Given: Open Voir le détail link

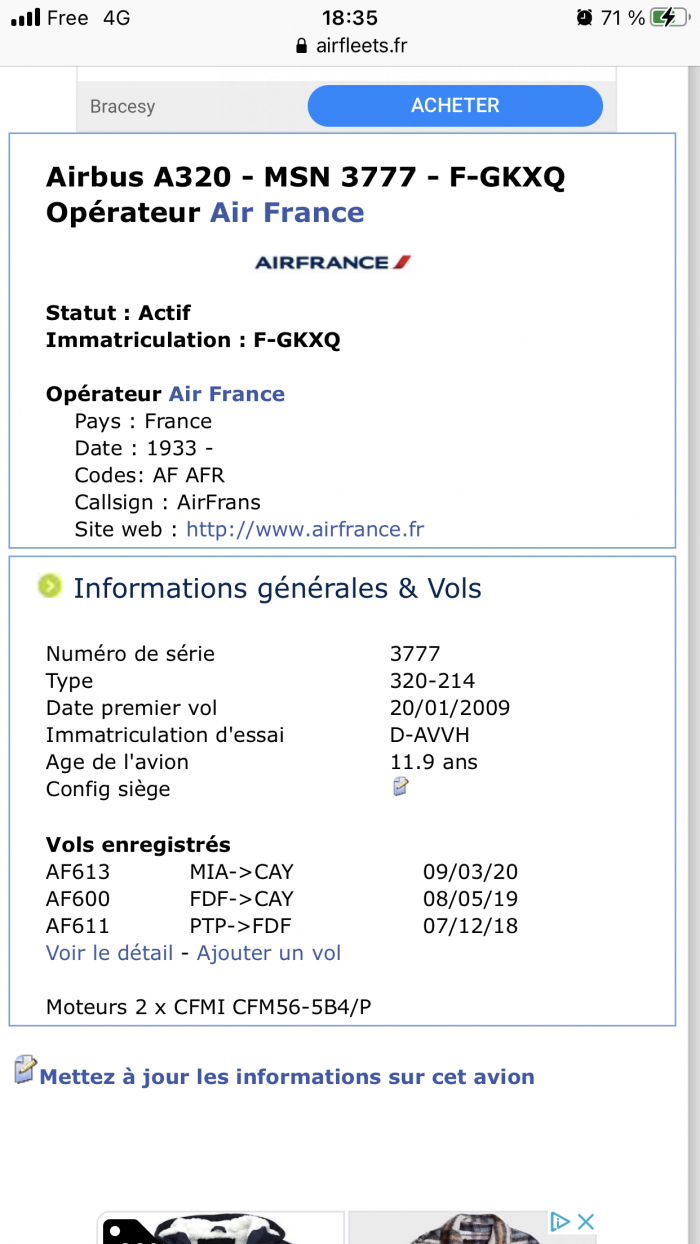Looking at the screenshot, I should 110,953.
